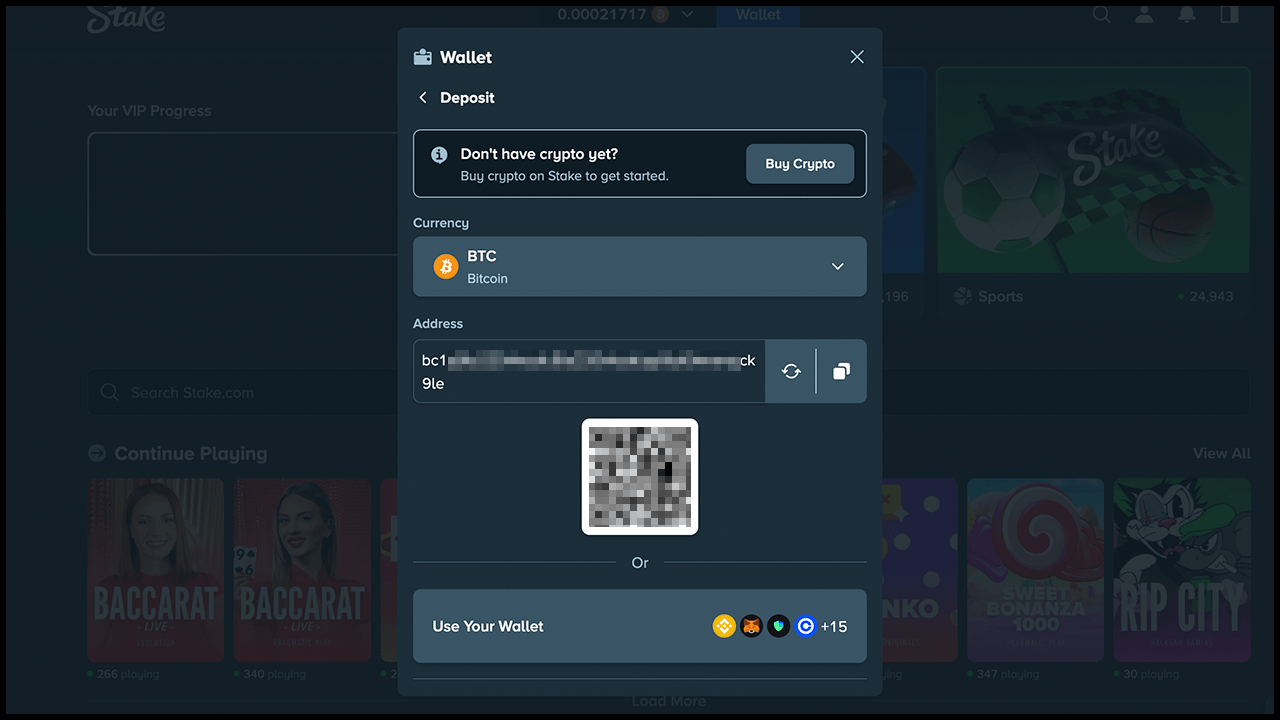Show the +15 more wallets
The image size is (1280, 720).
click(x=834, y=626)
